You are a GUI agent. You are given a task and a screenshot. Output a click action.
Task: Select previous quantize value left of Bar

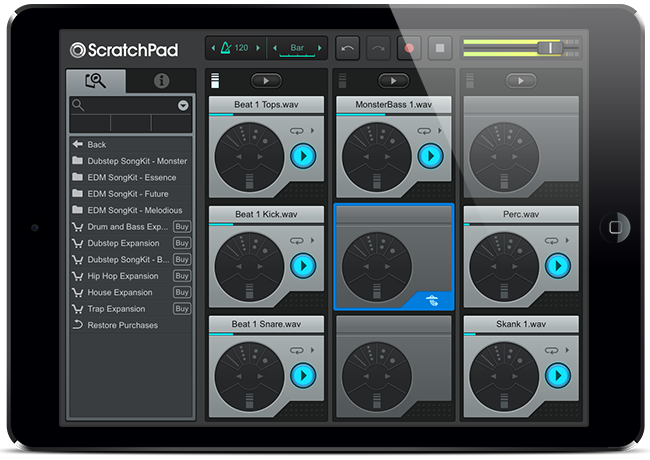tap(274, 48)
